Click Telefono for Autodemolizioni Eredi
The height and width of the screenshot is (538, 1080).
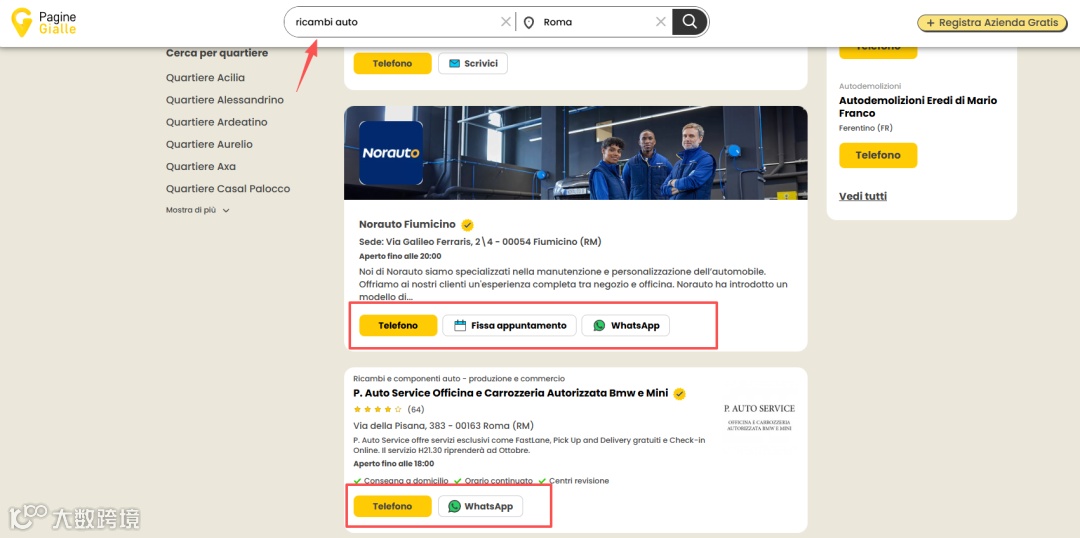878,155
